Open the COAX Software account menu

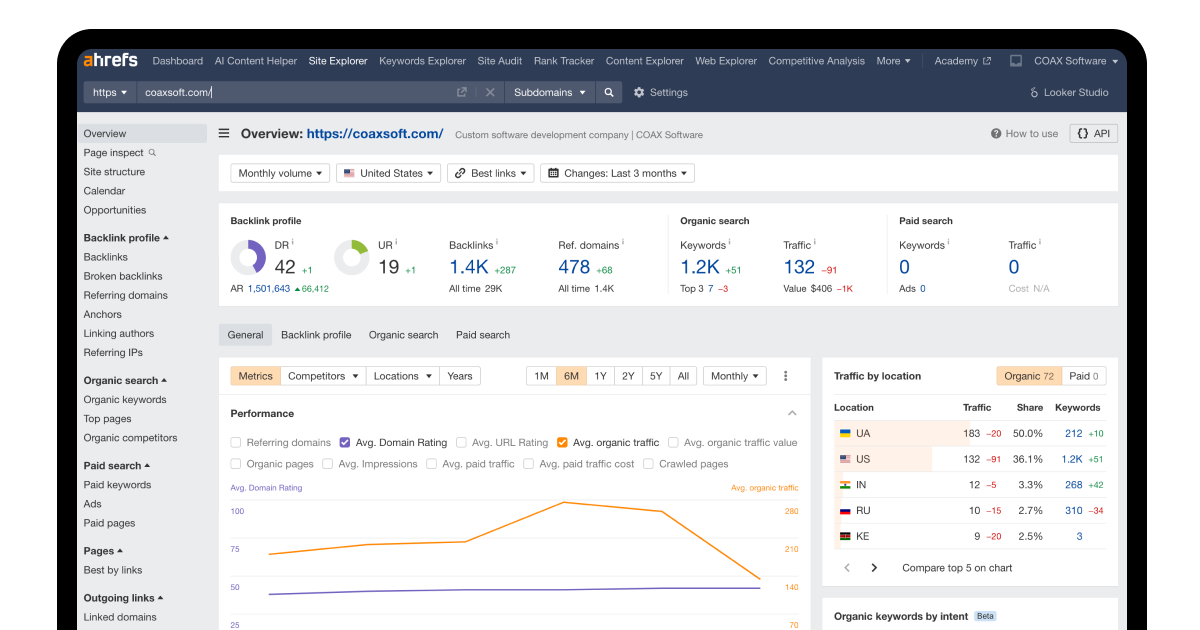1074,61
